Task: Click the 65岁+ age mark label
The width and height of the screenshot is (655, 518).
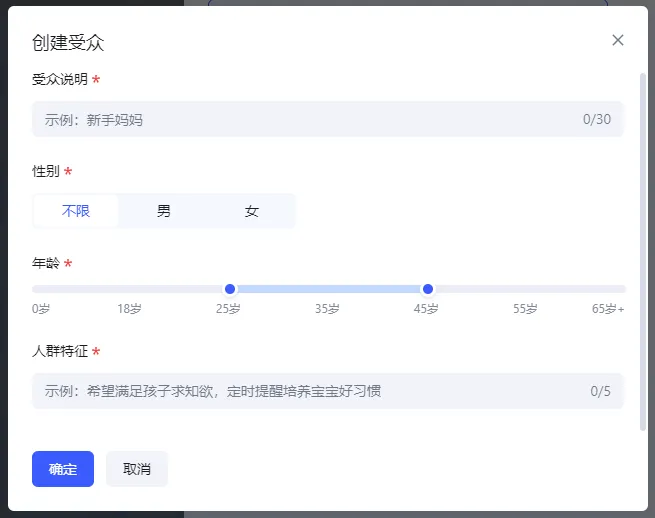Action: pyautogui.click(x=608, y=309)
